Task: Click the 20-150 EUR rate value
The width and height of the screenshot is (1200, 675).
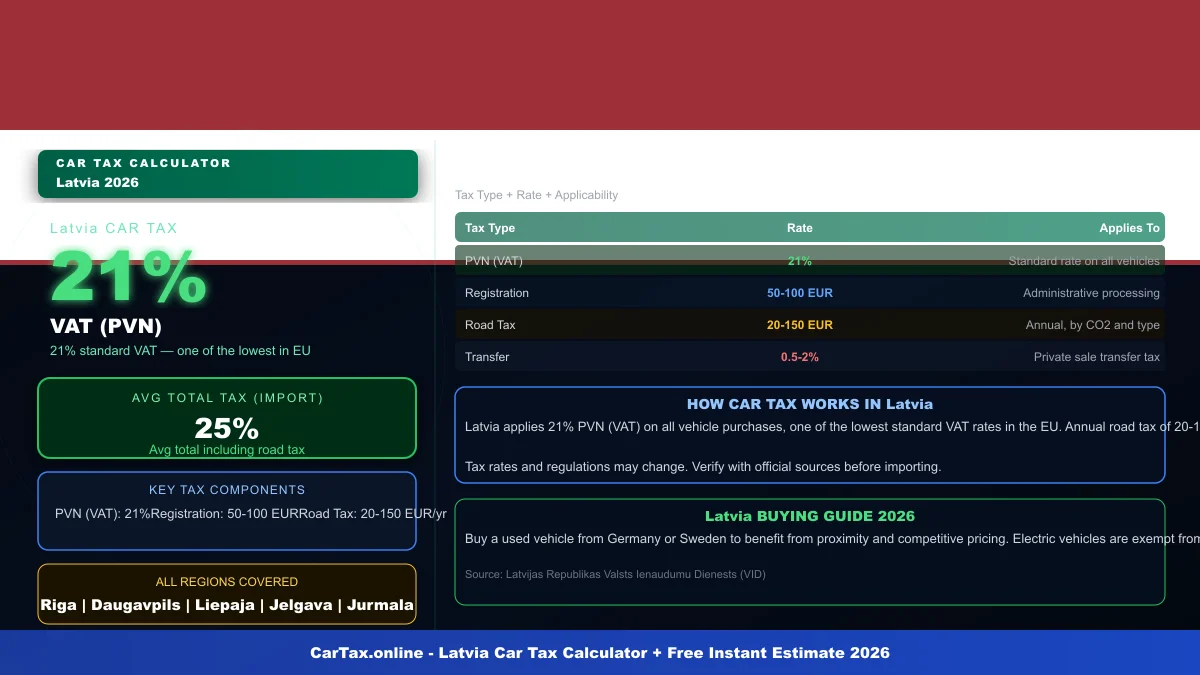Action: (x=800, y=325)
